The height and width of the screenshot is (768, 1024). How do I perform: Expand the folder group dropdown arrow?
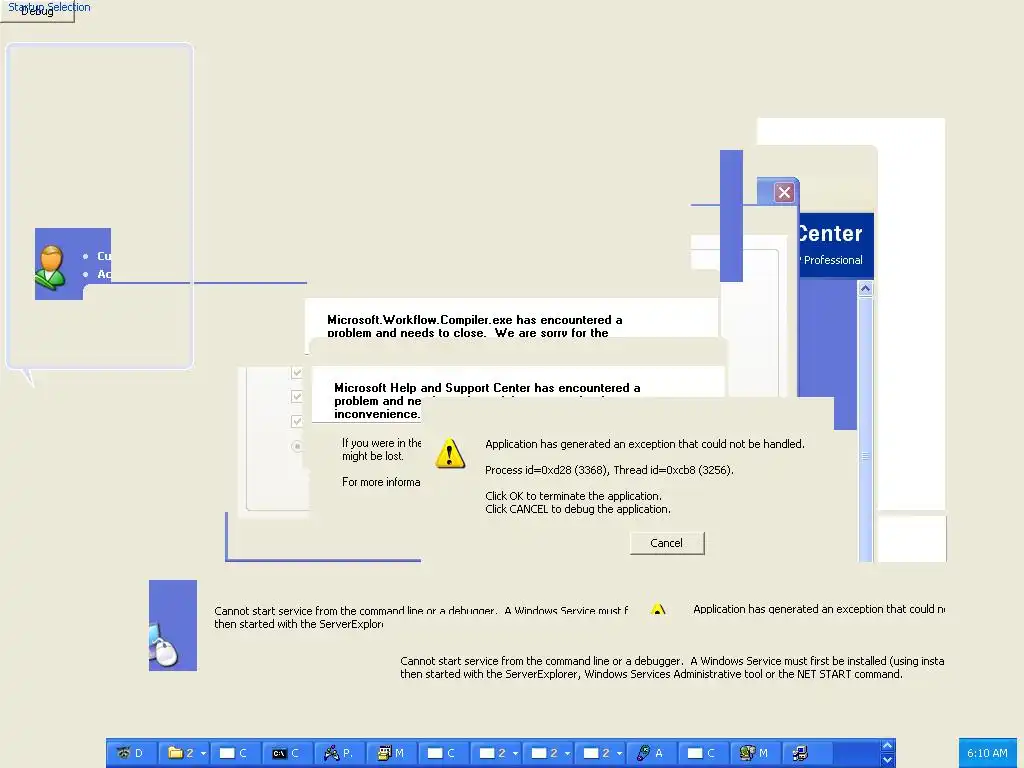(x=203, y=754)
